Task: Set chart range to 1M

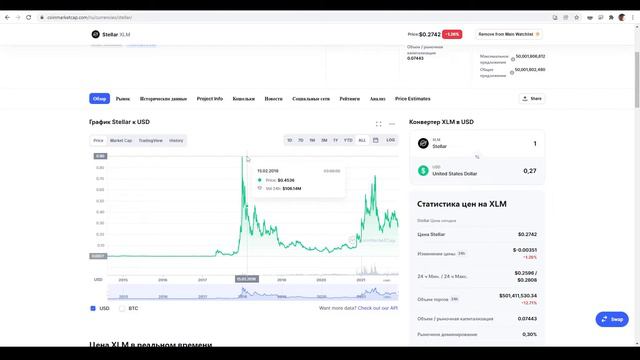Action: pyautogui.click(x=312, y=140)
